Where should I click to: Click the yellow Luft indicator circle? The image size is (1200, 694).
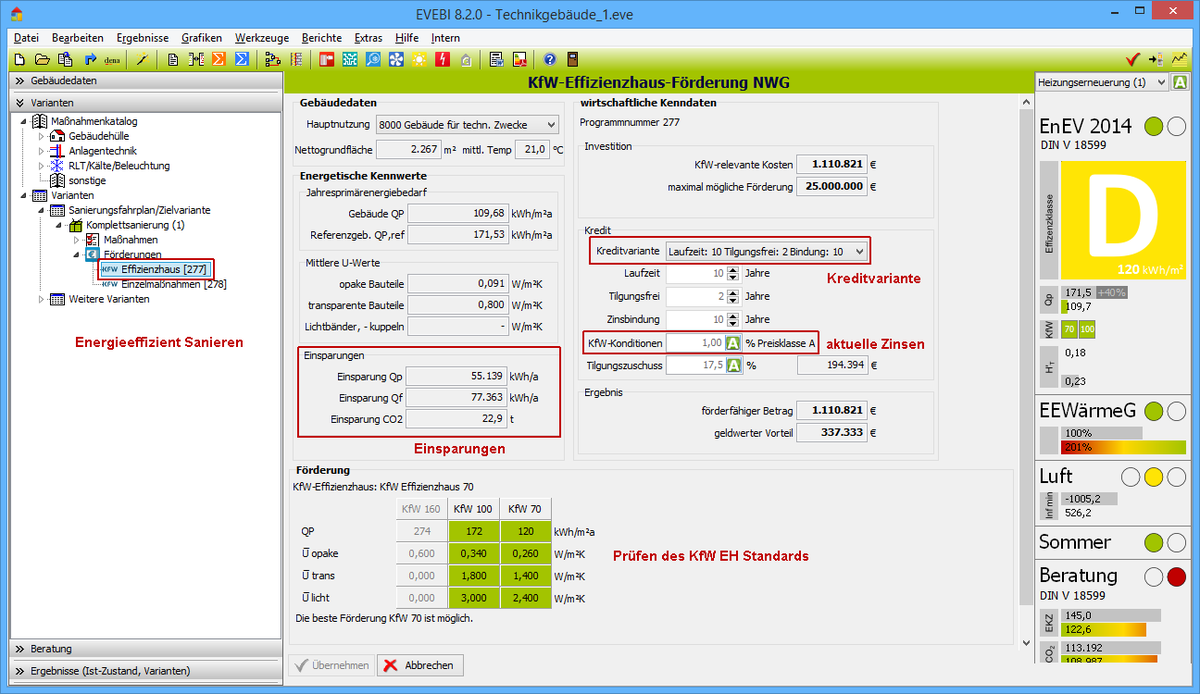(1153, 477)
